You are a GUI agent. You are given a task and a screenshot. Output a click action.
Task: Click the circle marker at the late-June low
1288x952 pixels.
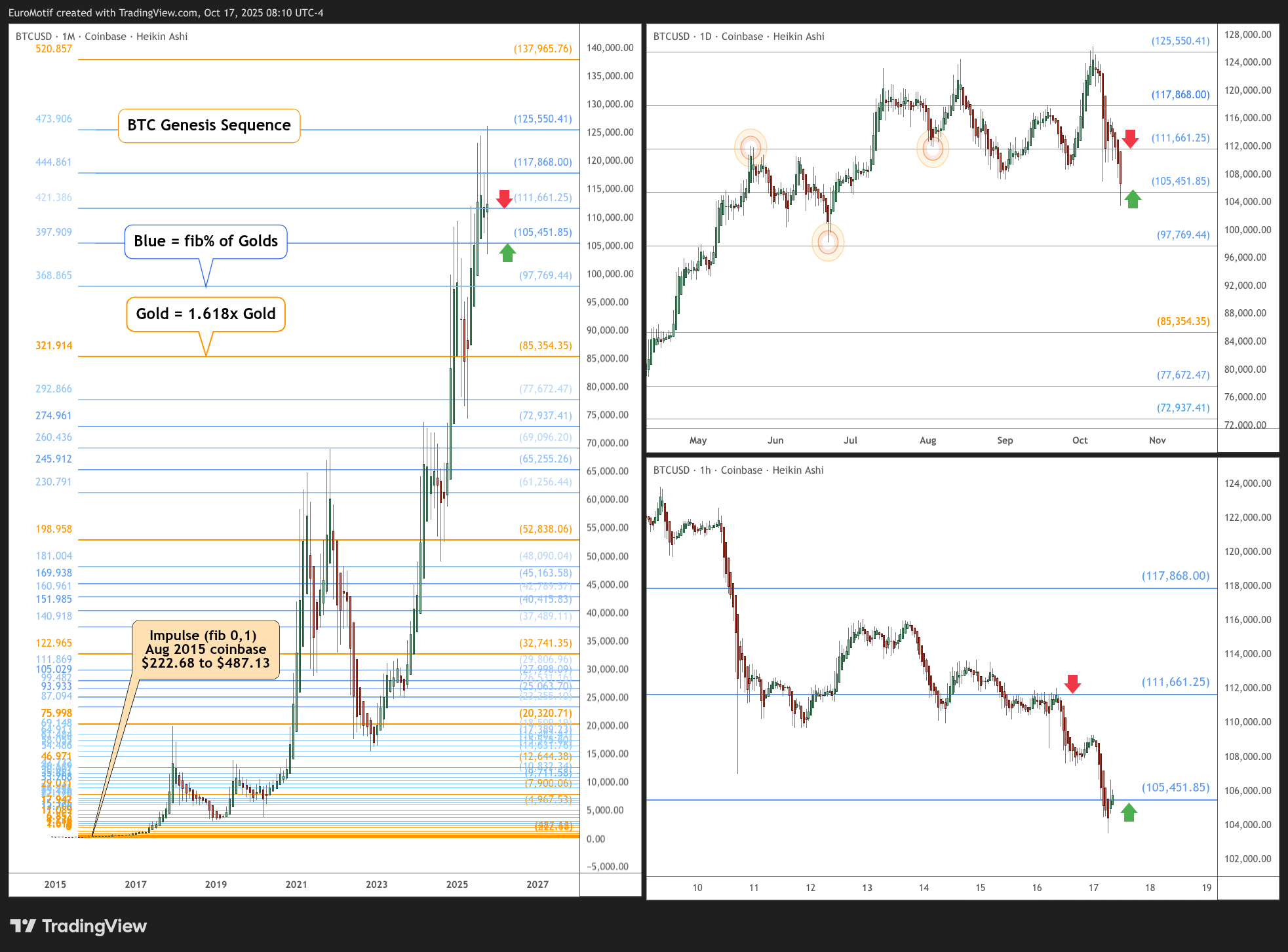click(828, 242)
